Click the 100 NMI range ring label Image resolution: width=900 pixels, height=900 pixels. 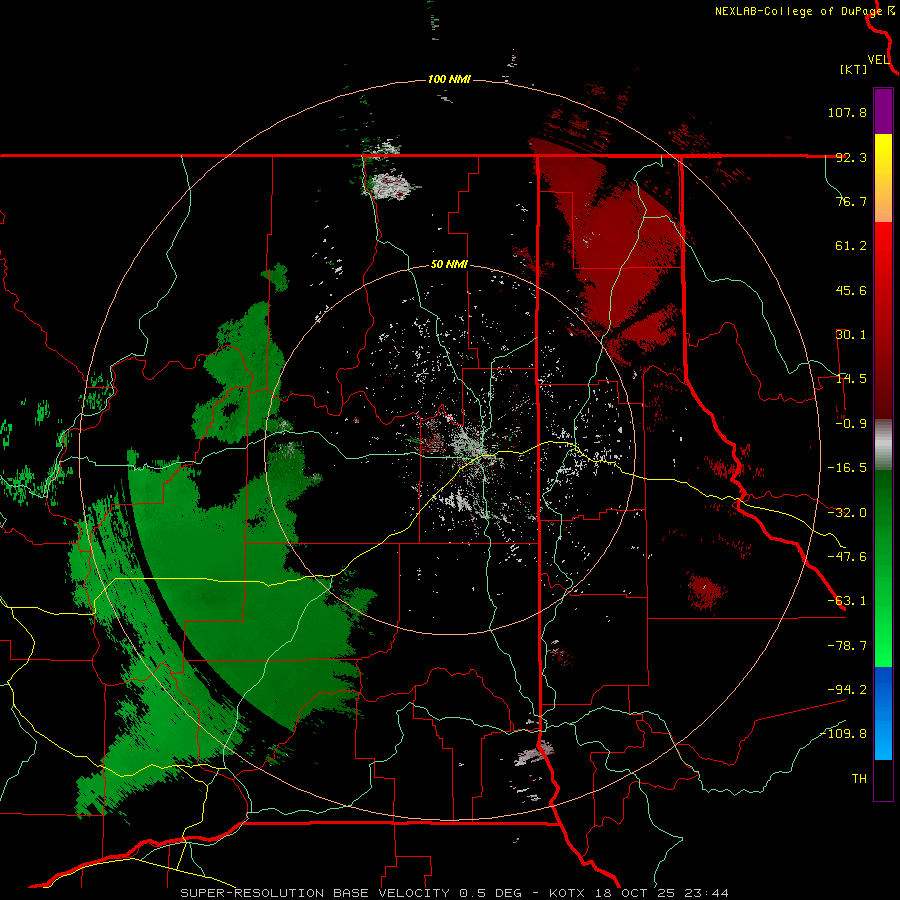(449, 79)
